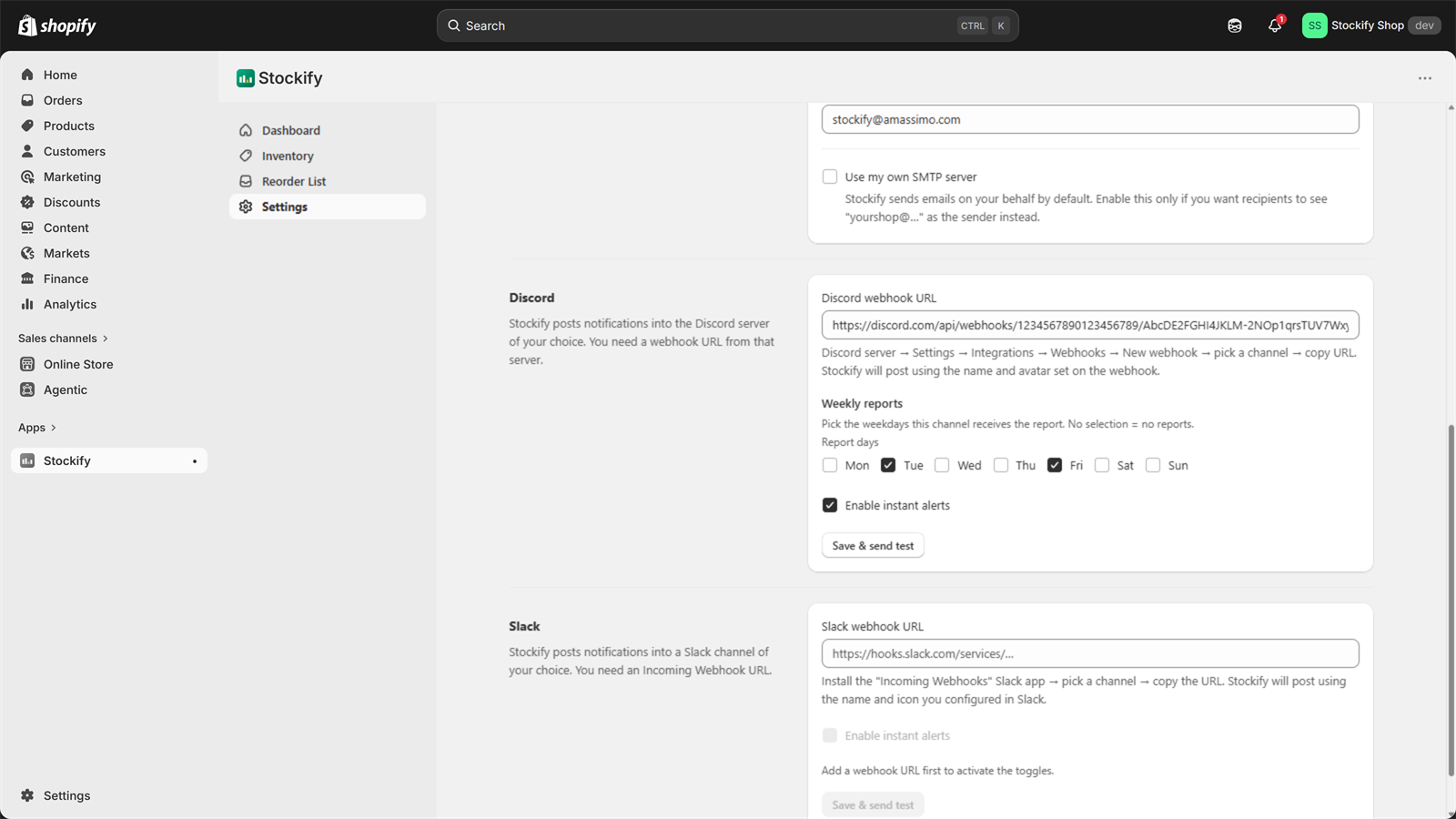Click the Marketing target icon
The height and width of the screenshot is (819, 1456).
tap(27, 177)
